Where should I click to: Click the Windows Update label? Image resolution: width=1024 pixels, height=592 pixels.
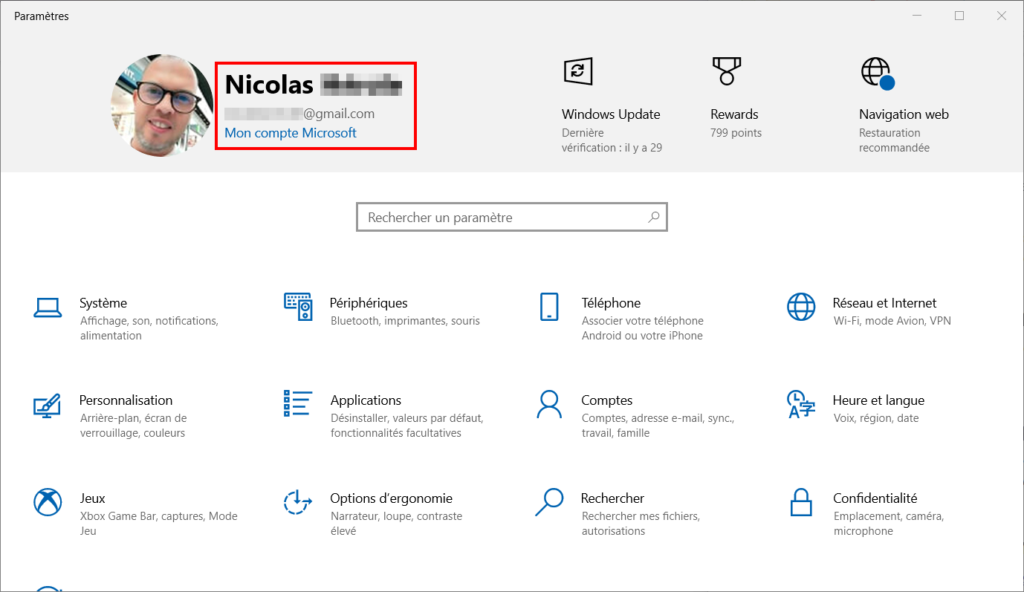point(611,114)
